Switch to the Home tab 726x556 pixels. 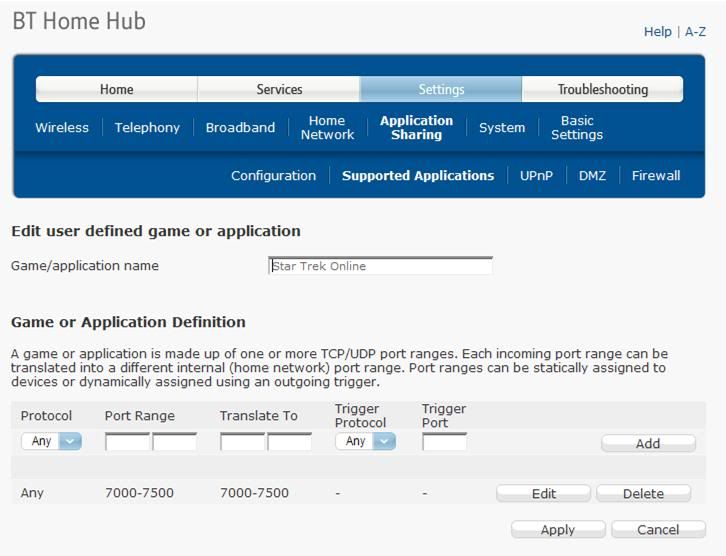(x=116, y=89)
